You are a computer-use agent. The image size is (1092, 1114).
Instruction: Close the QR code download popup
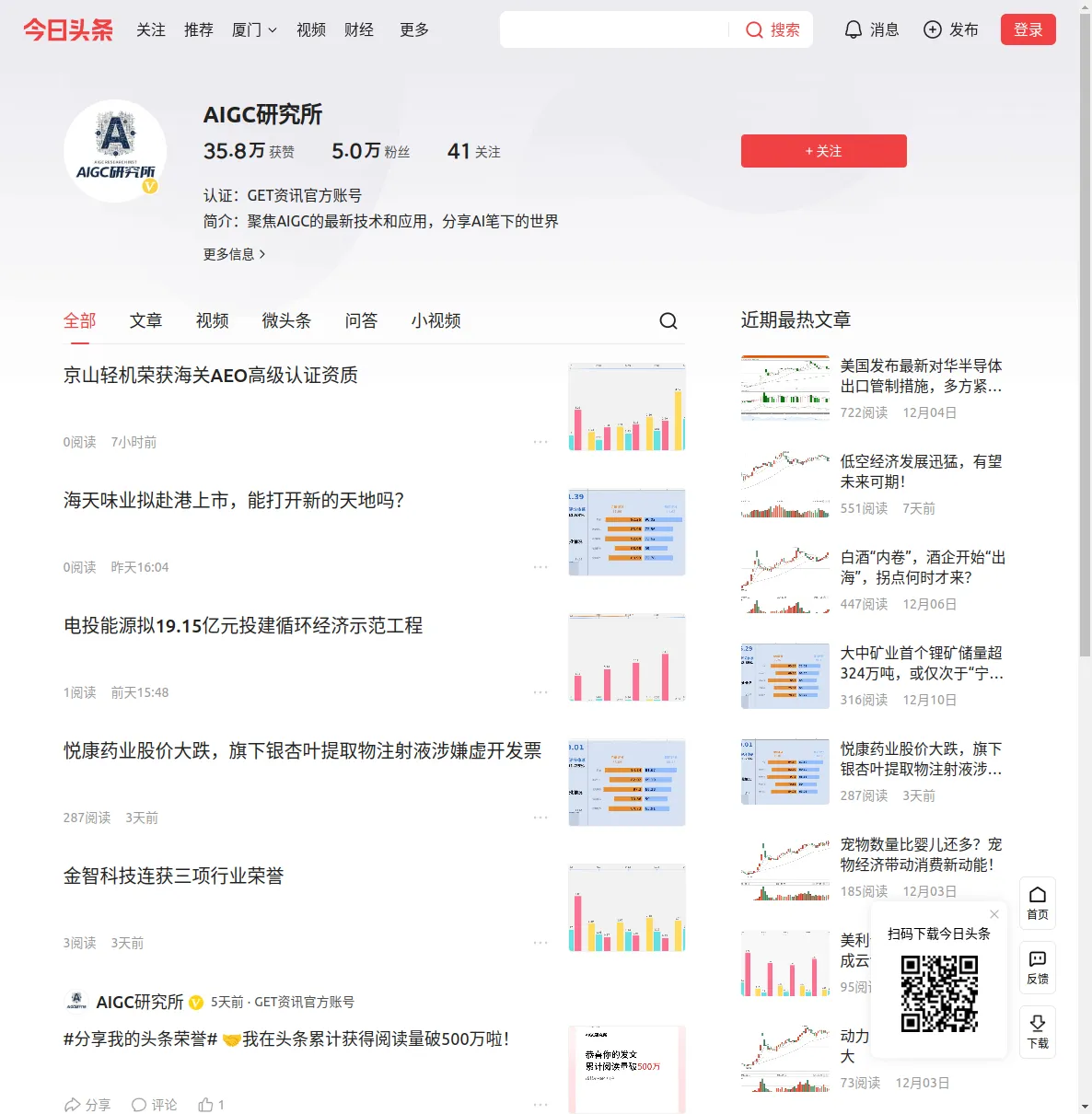(994, 914)
